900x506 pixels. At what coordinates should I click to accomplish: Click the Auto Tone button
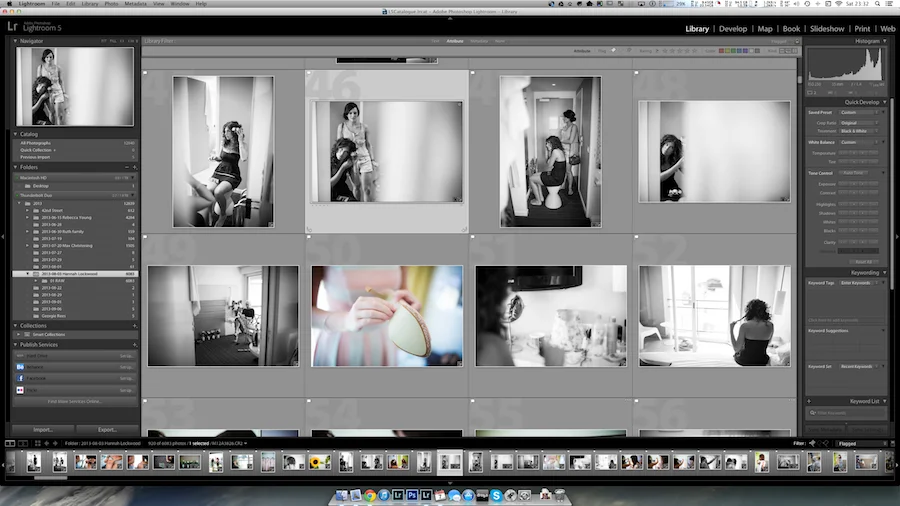pos(854,173)
